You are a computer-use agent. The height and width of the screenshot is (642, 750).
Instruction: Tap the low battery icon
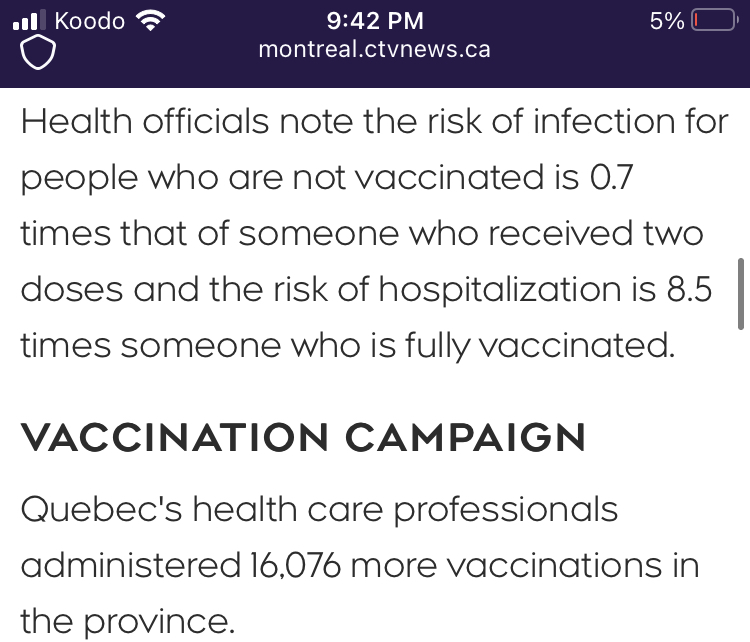point(715,21)
